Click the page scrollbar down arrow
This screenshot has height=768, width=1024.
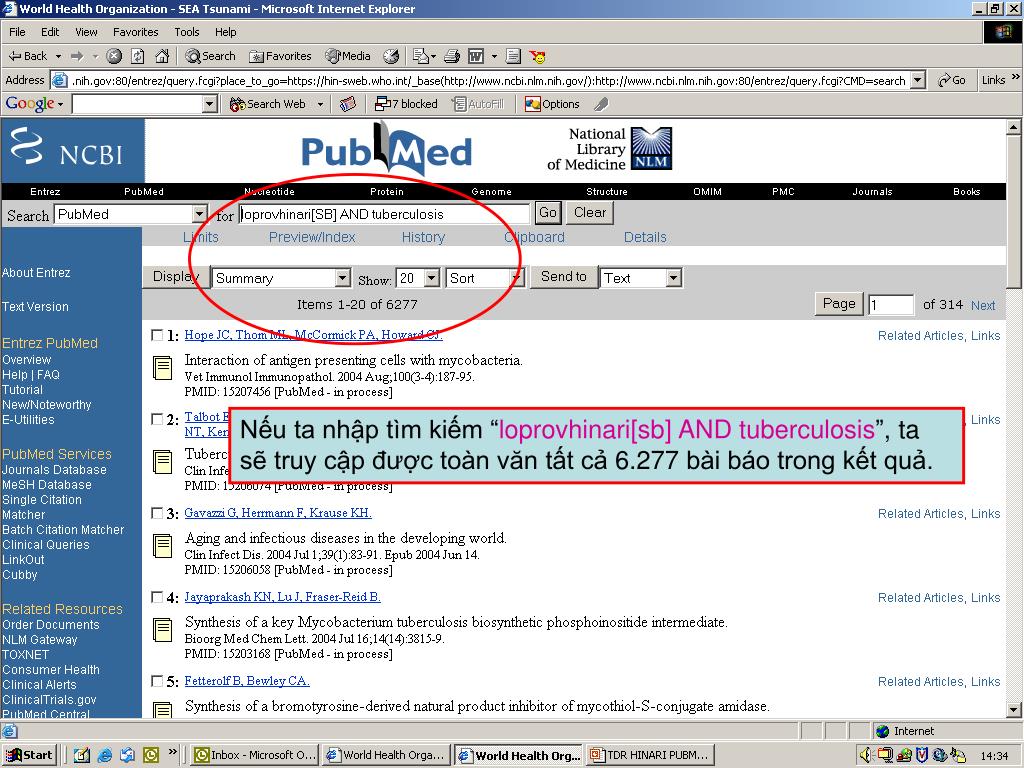coord(1014,709)
